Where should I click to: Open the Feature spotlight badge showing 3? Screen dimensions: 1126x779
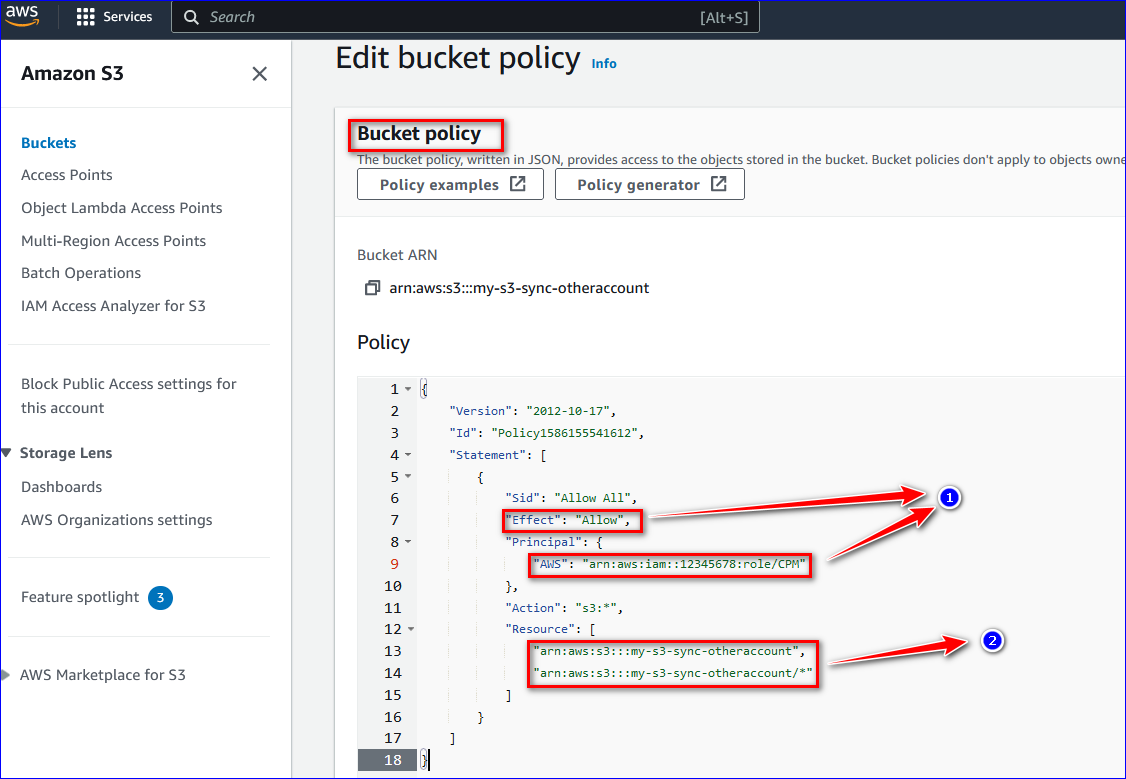coord(160,597)
